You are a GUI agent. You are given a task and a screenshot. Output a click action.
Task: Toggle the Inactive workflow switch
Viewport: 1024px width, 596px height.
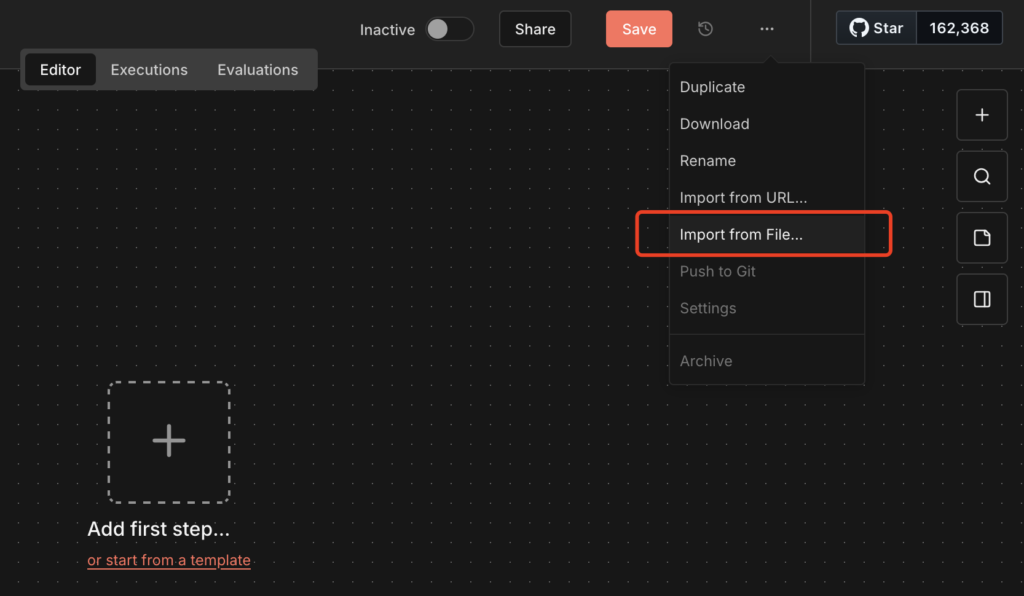tap(449, 29)
